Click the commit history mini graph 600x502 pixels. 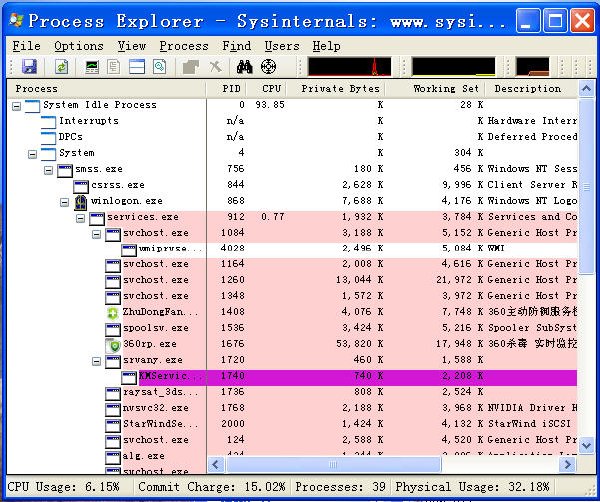coord(453,67)
